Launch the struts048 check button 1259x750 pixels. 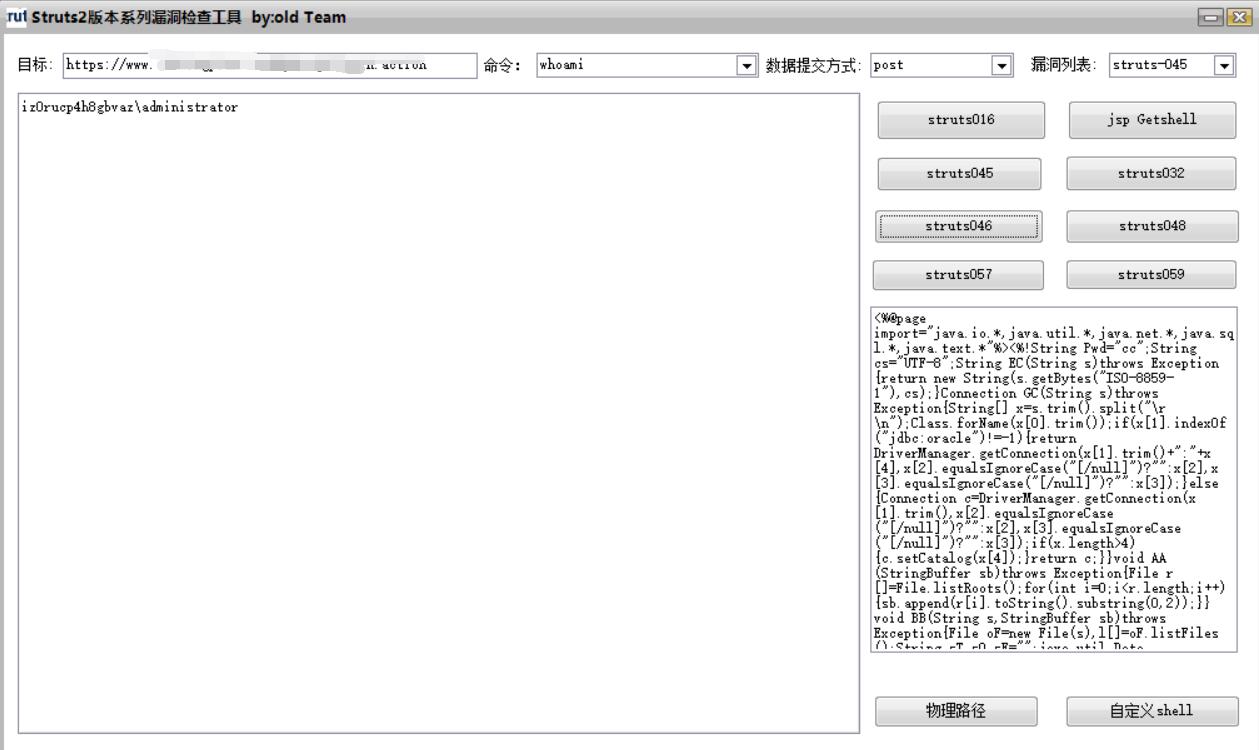tap(1152, 227)
